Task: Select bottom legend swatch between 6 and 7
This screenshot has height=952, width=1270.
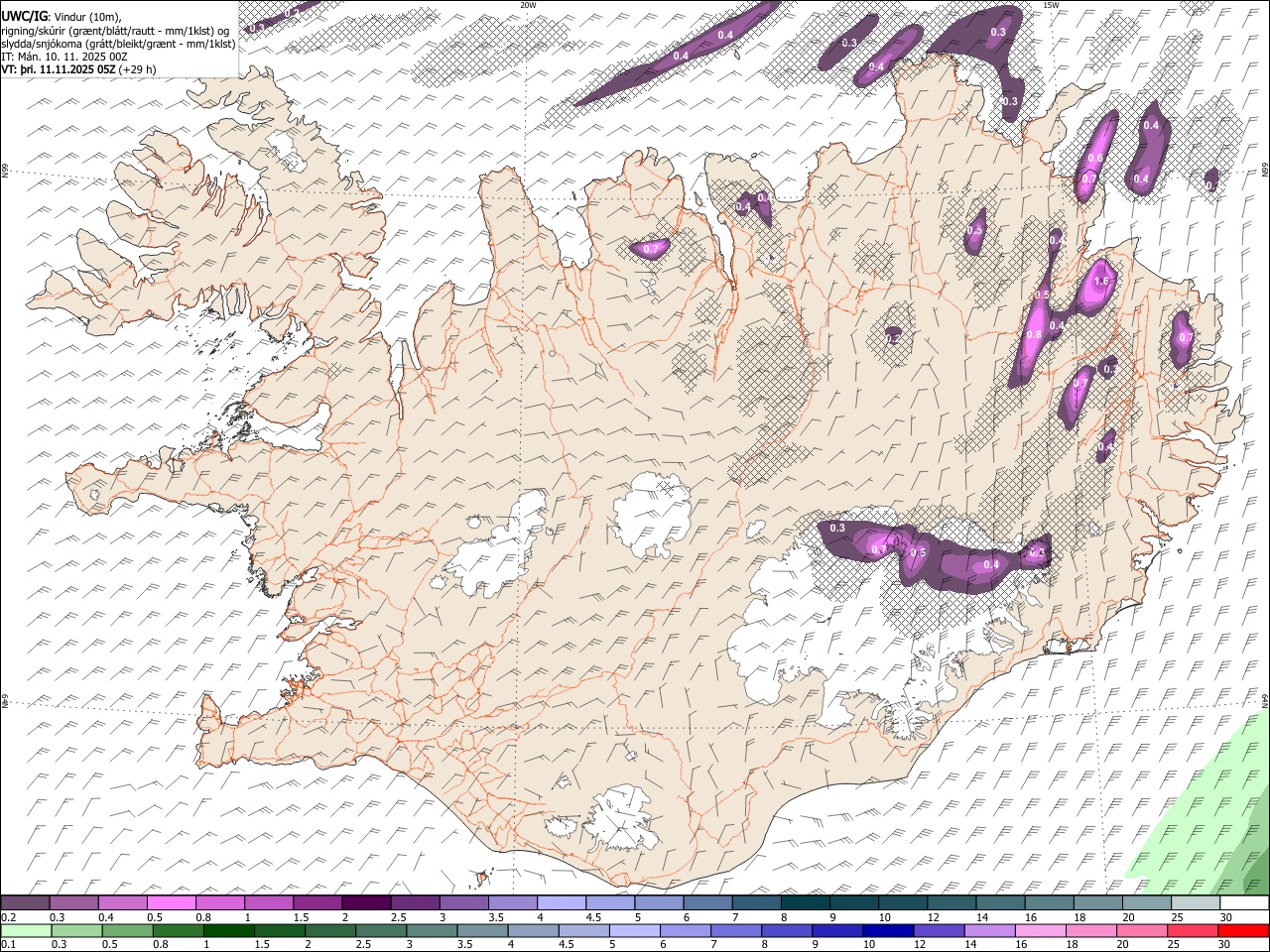Action: [684, 930]
